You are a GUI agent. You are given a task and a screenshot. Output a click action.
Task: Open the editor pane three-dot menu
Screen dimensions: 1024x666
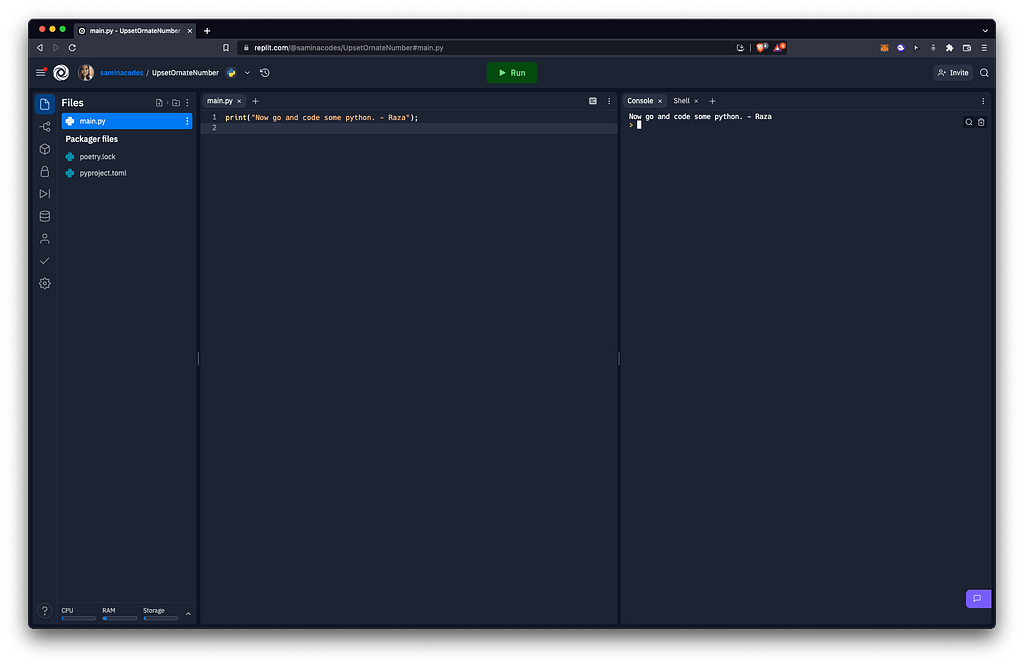[609, 101]
